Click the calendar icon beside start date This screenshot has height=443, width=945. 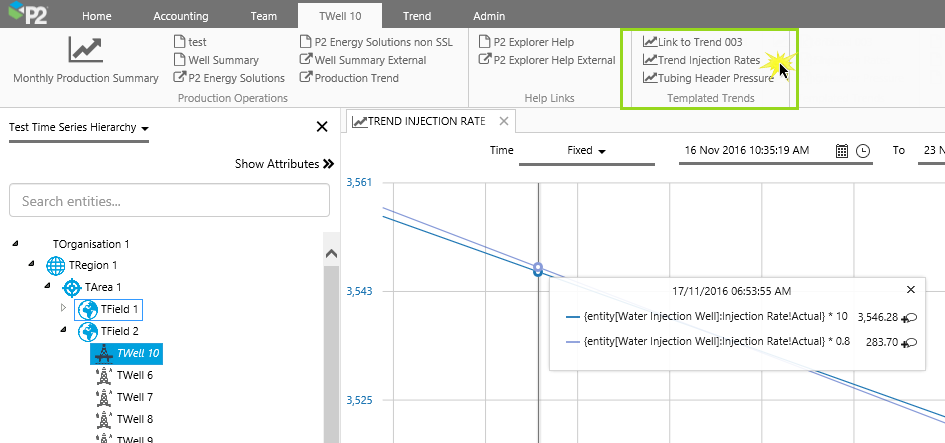(x=841, y=150)
